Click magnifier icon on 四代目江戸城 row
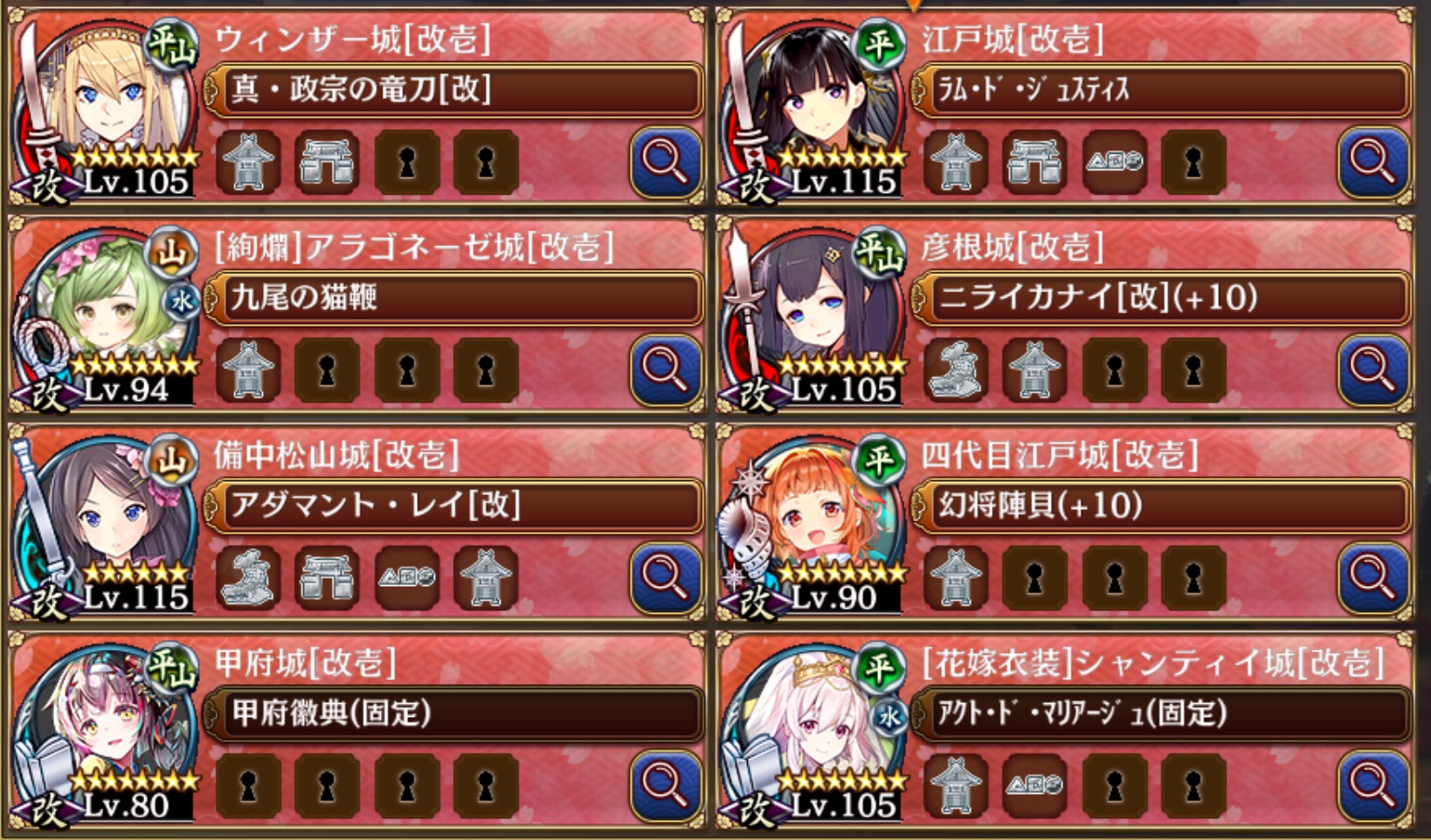This screenshot has height=840, width=1431. 1373,578
